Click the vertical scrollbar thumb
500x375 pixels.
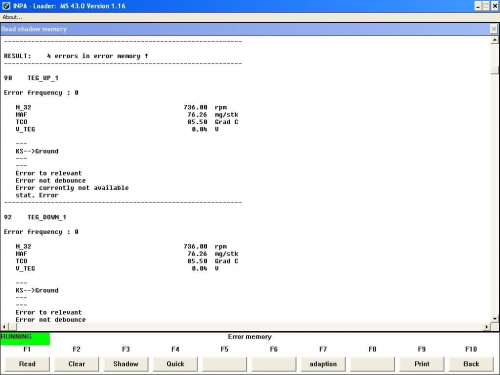(495, 70)
